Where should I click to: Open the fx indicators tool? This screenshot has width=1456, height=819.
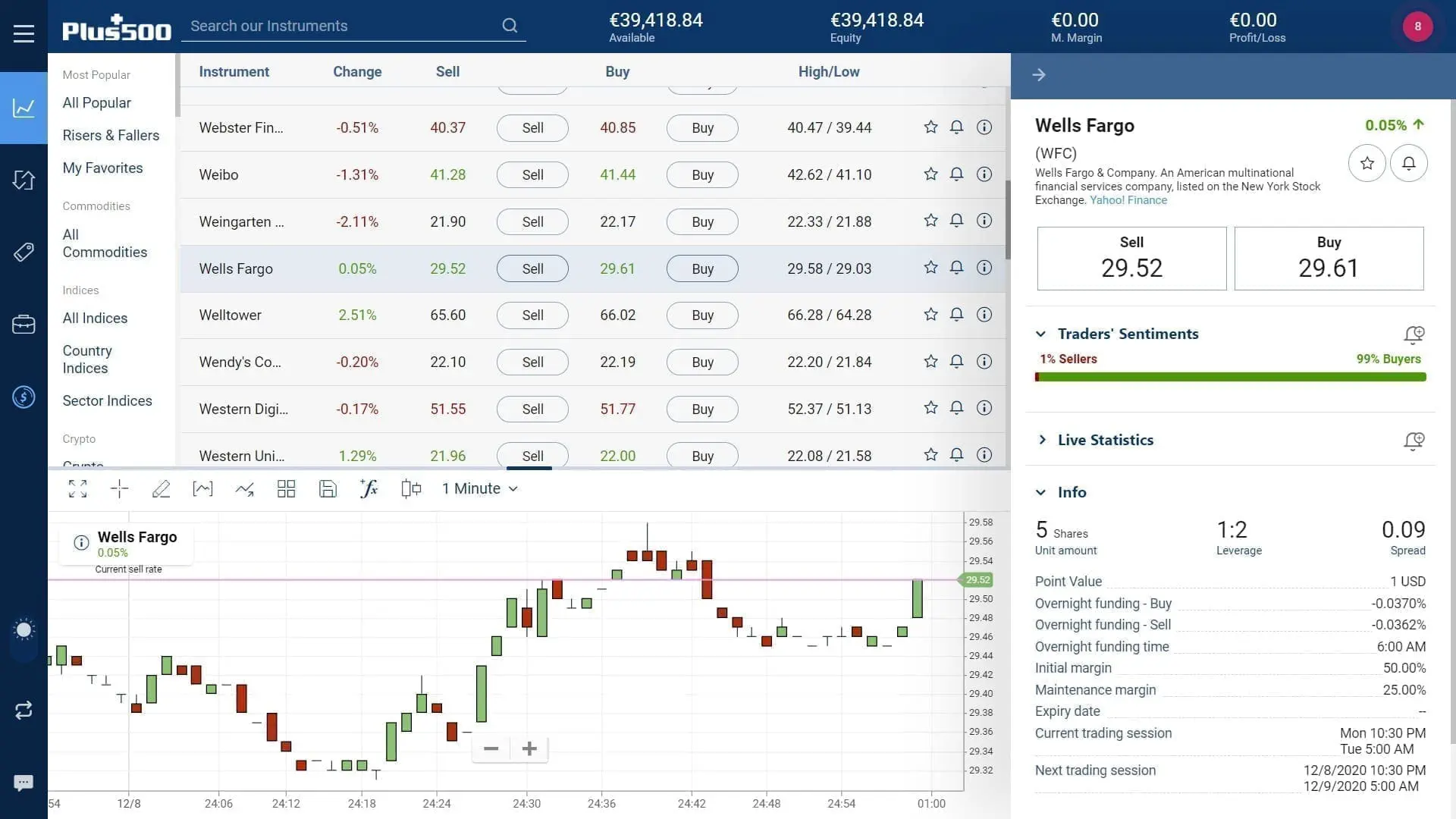tap(369, 488)
